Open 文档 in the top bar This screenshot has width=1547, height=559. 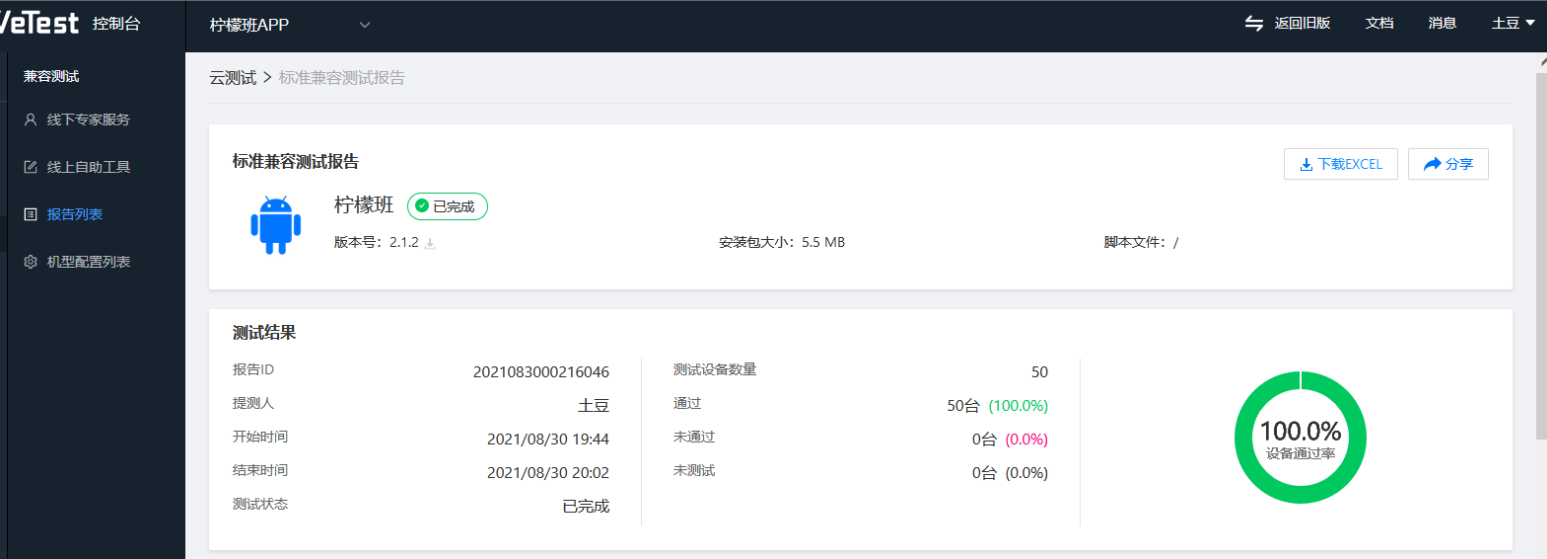[1379, 24]
